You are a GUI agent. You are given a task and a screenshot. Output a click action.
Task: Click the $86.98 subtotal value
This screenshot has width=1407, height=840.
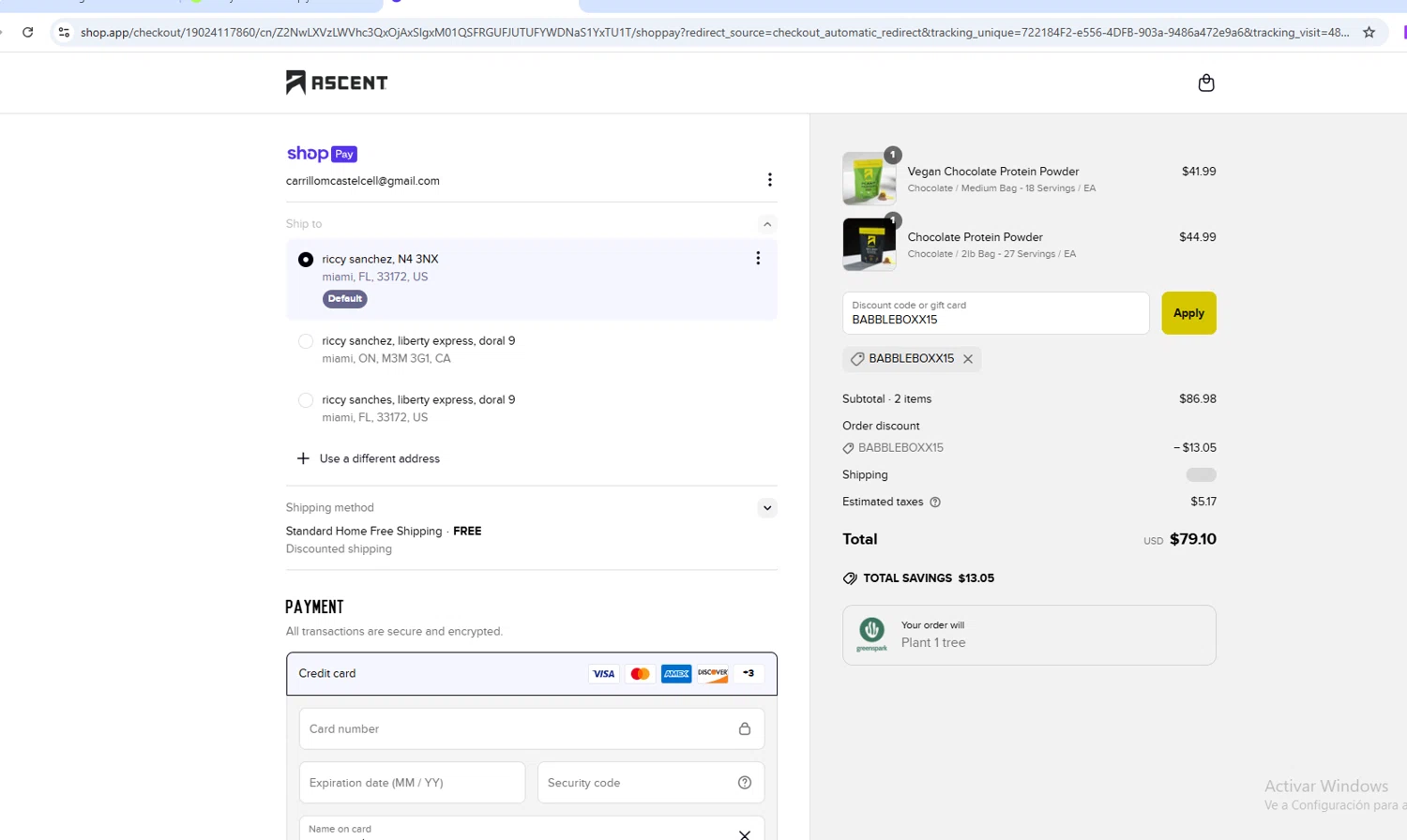[1198, 398]
